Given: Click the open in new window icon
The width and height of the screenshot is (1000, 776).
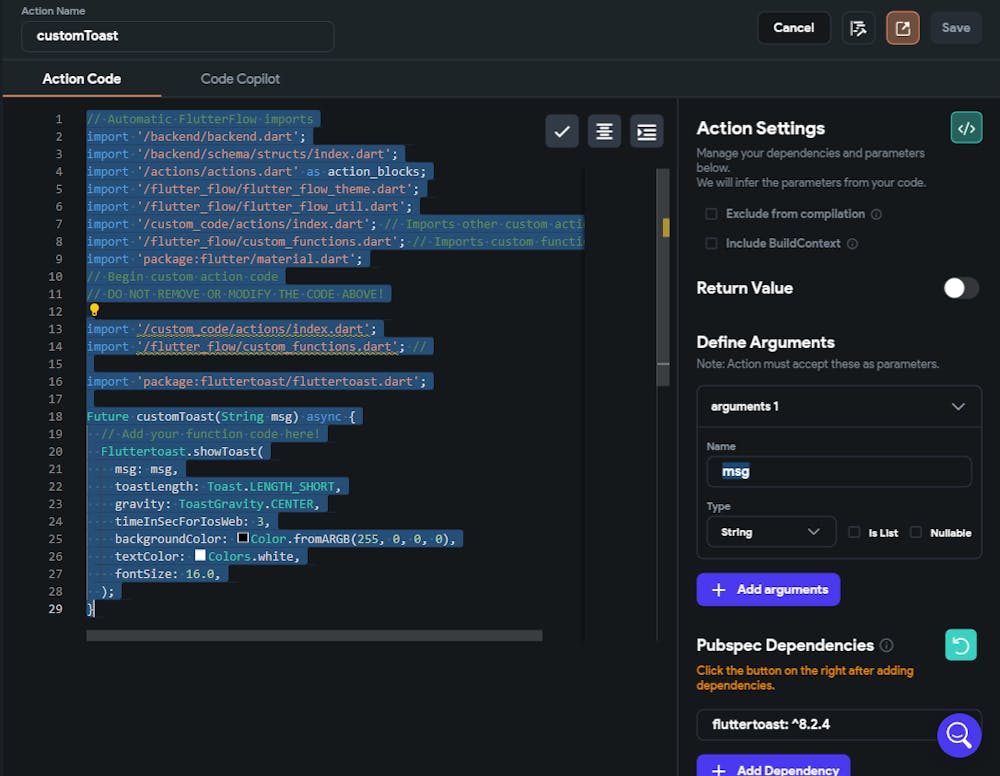Looking at the screenshot, I should pyautogui.click(x=902, y=28).
